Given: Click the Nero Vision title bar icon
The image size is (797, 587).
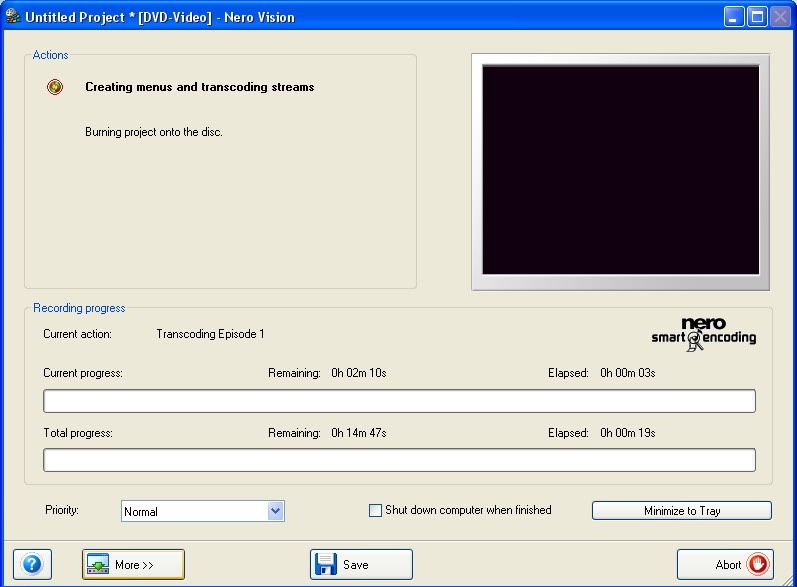Looking at the screenshot, I should [13, 16].
